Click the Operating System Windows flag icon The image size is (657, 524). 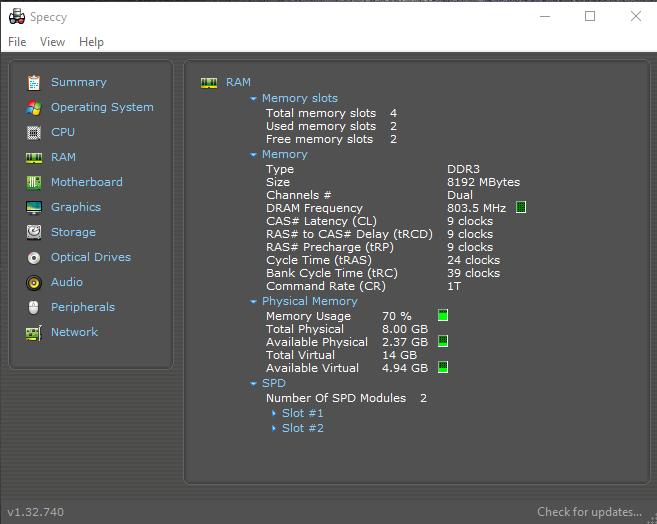pos(34,108)
